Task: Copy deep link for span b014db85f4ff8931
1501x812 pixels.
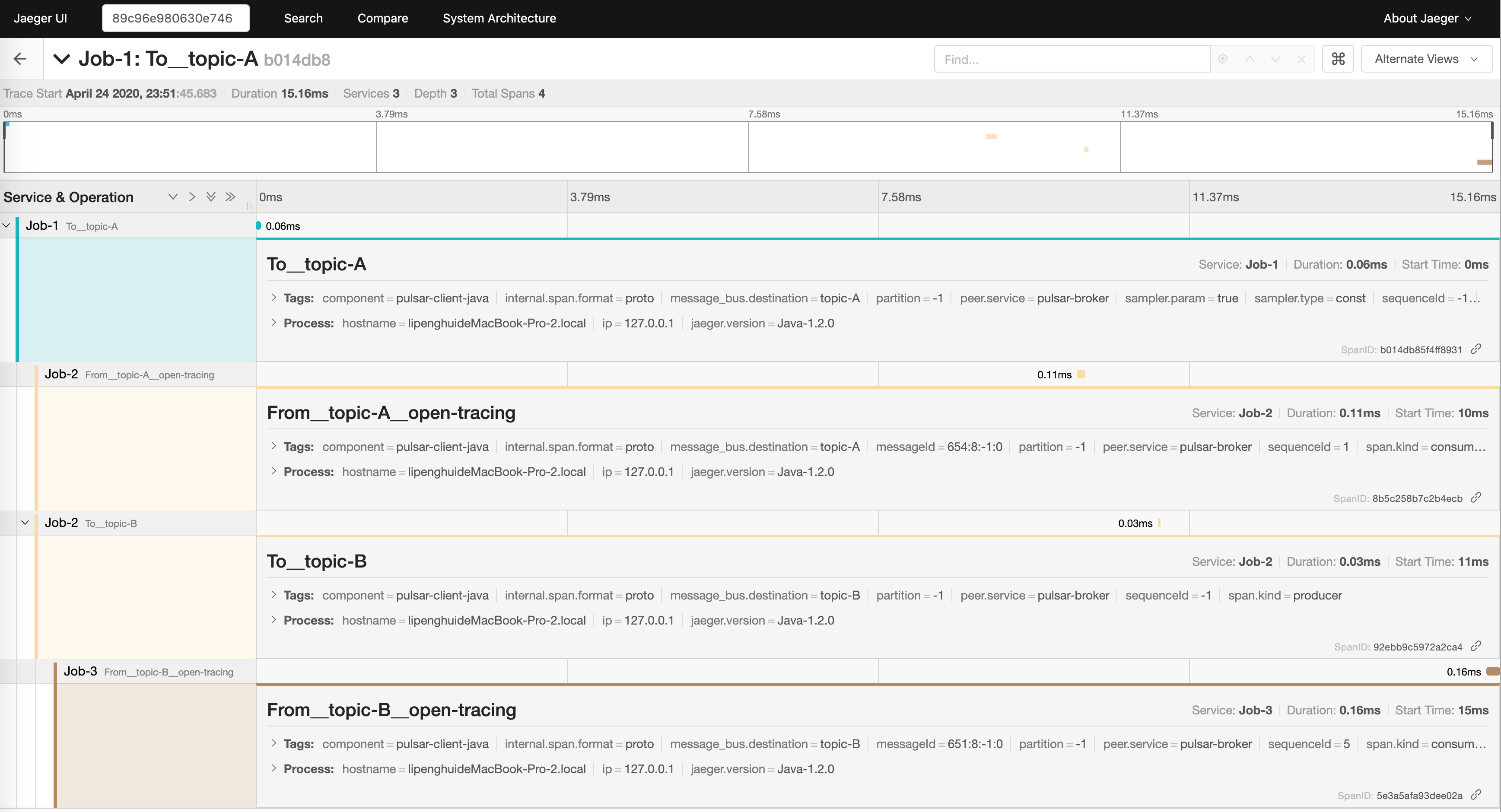Action: coord(1476,349)
